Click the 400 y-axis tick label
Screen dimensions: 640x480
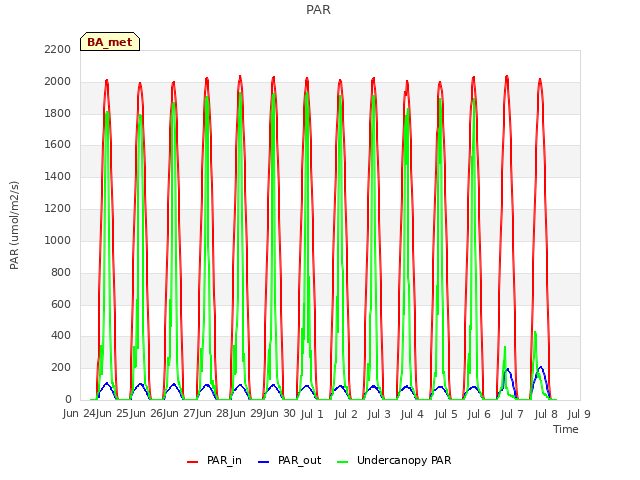pos(61,336)
